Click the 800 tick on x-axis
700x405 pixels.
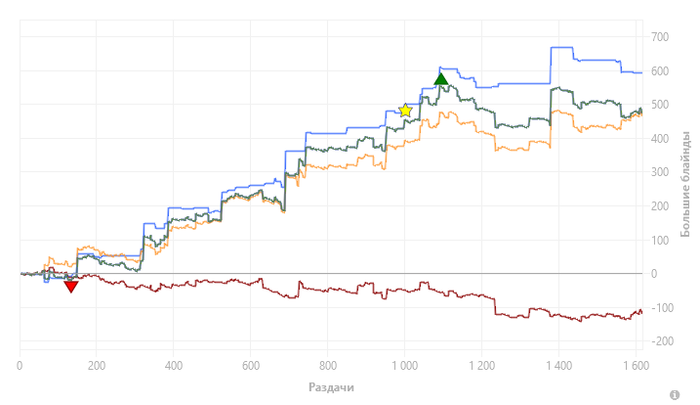click(327, 362)
